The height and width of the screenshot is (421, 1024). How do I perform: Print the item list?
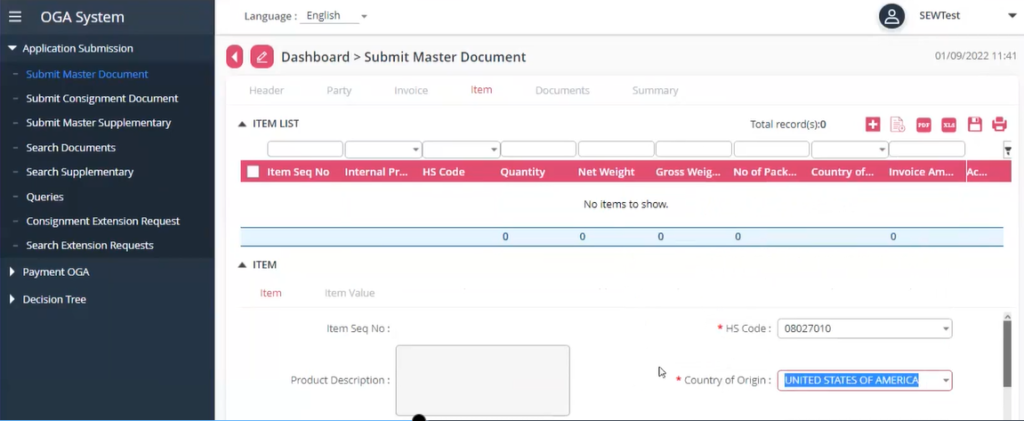click(x=998, y=125)
